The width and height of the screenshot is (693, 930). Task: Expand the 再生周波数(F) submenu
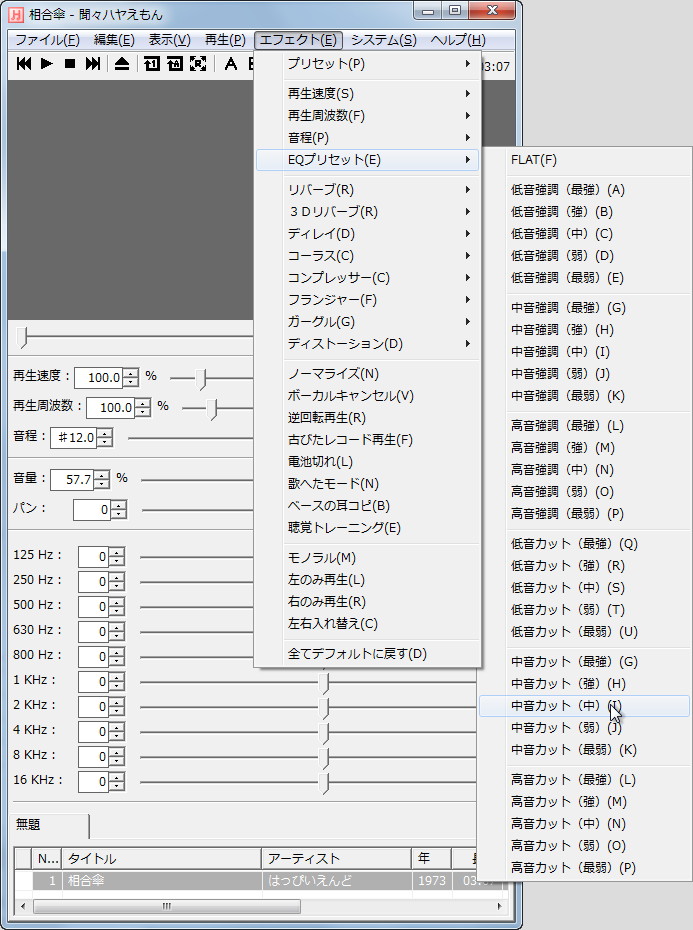click(x=367, y=116)
